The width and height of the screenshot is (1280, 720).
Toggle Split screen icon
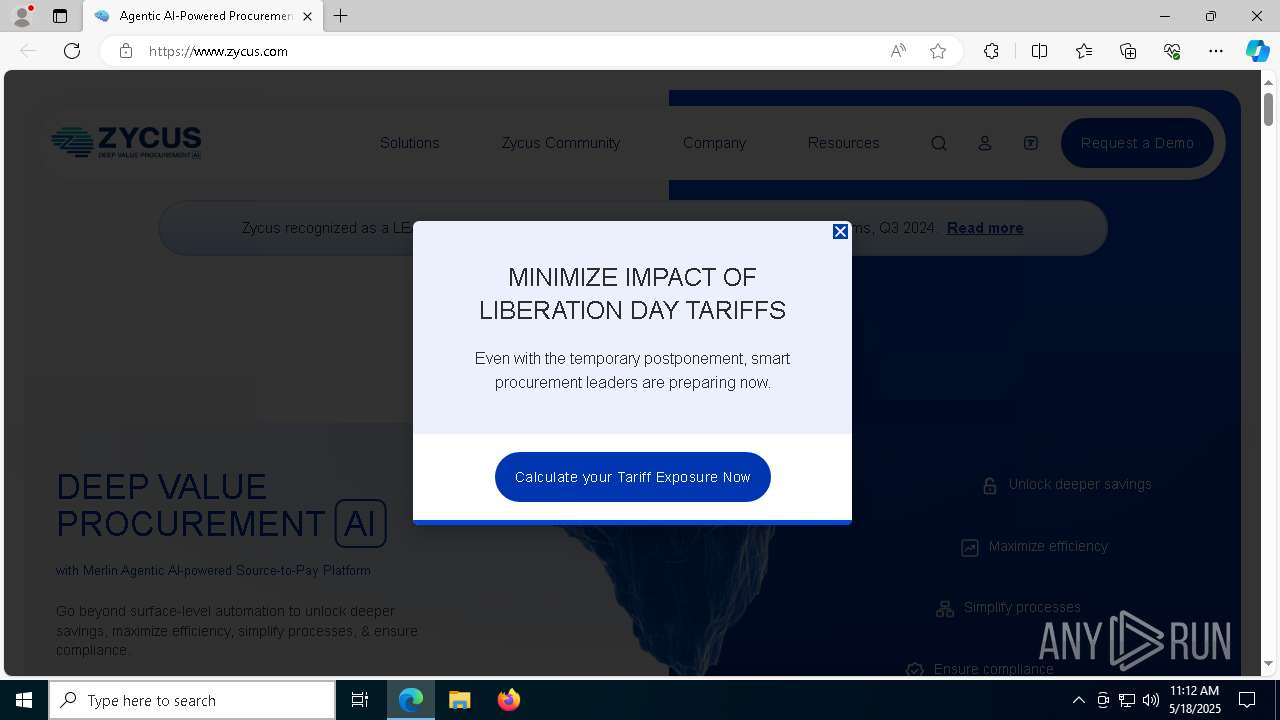click(x=1039, y=51)
